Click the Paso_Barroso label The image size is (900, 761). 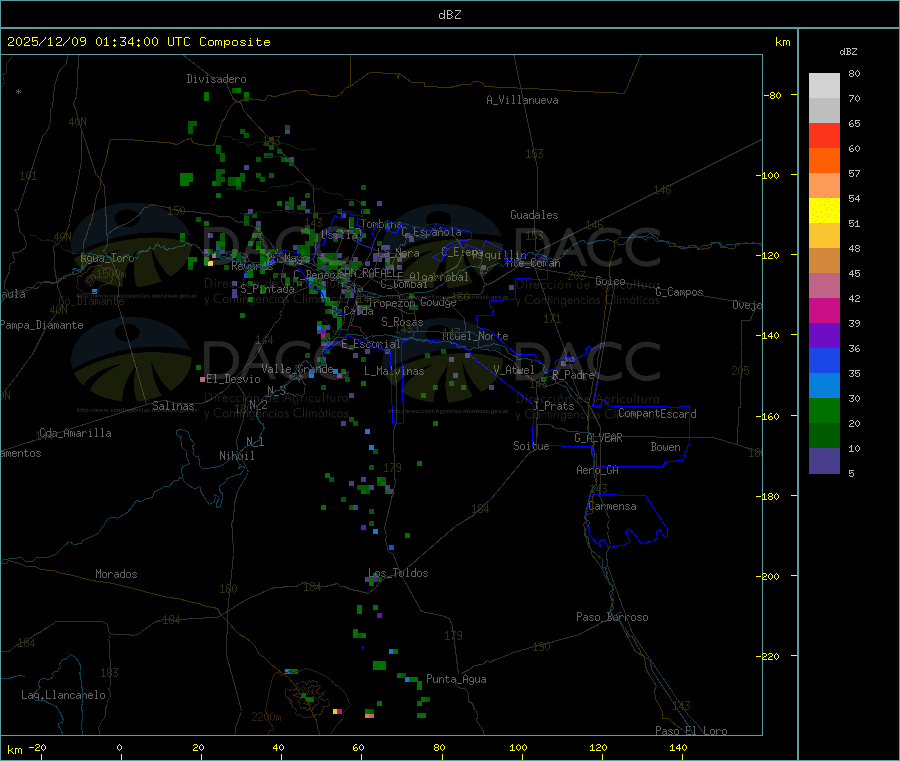click(612, 617)
